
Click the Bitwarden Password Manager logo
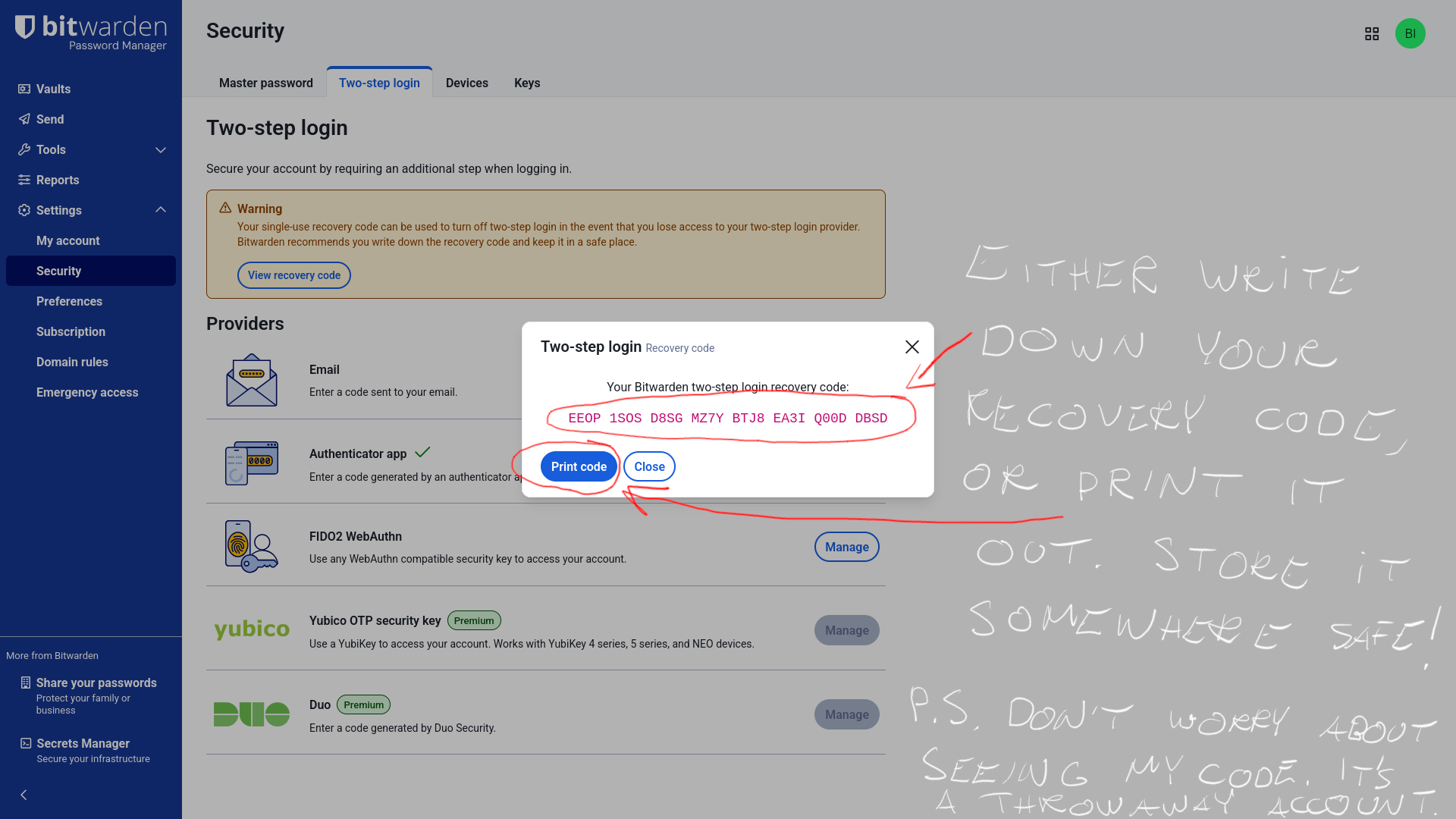(91, 33)
